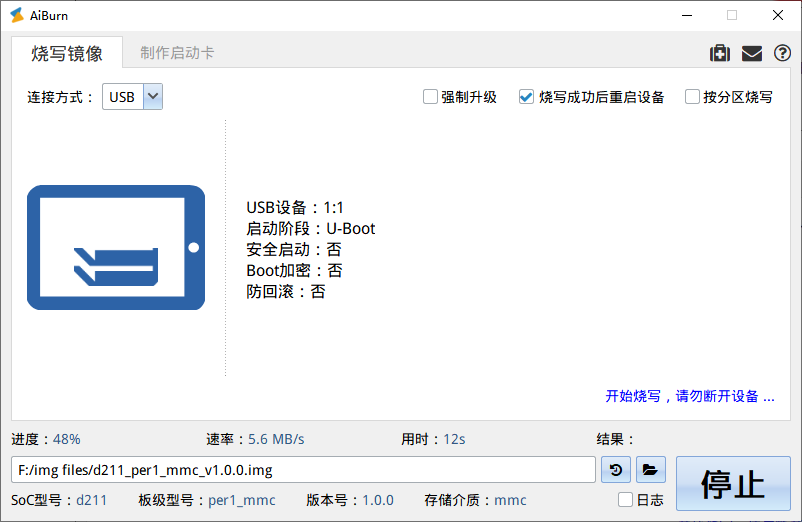This screenshot has width=802, height=522.
Task: Click the blue tablet device illustration
Action: (x=116, y=247)
